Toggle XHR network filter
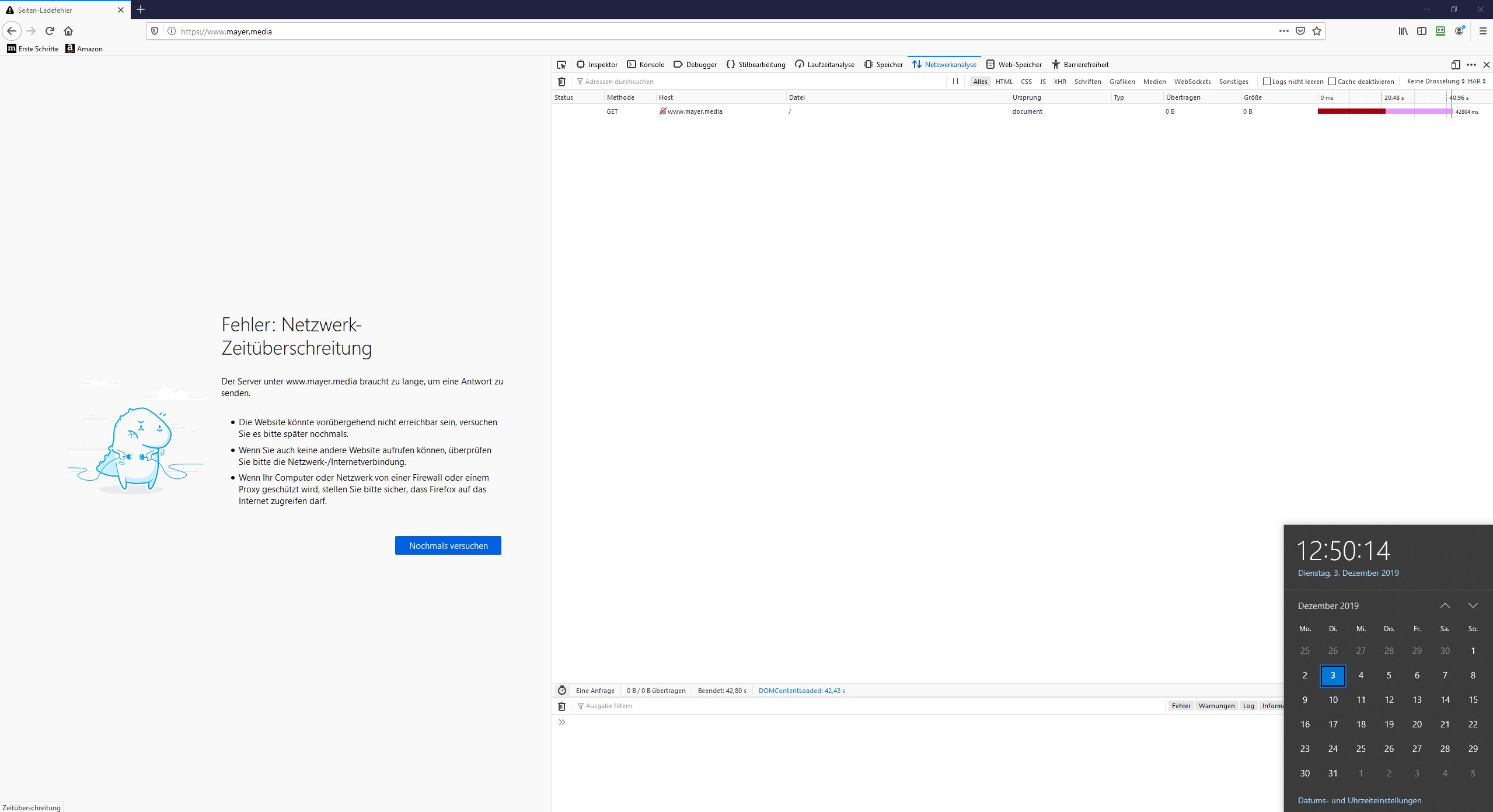 [1060, 82]
